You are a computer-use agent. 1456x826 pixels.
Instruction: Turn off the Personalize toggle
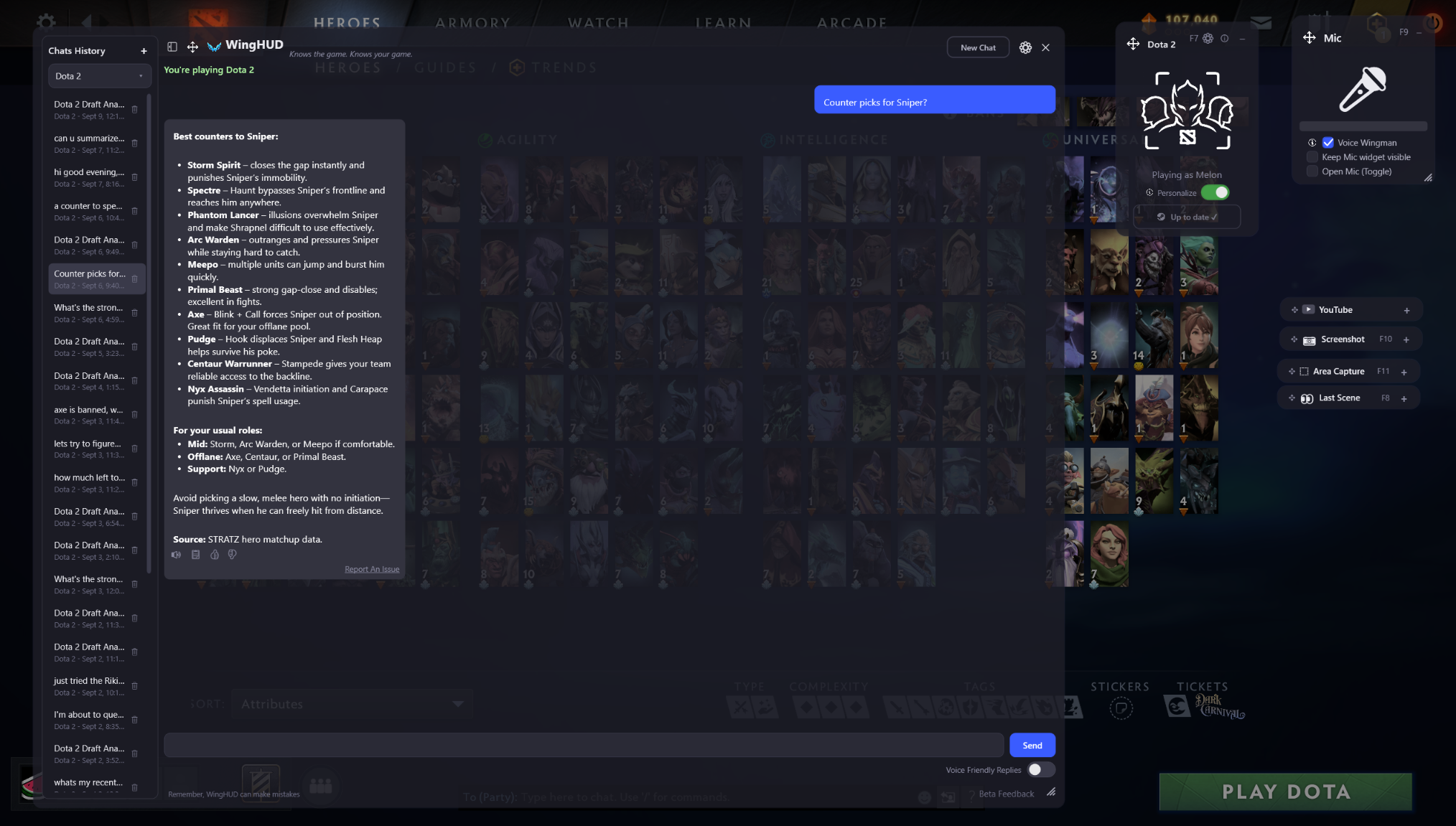pos(1215,193)
